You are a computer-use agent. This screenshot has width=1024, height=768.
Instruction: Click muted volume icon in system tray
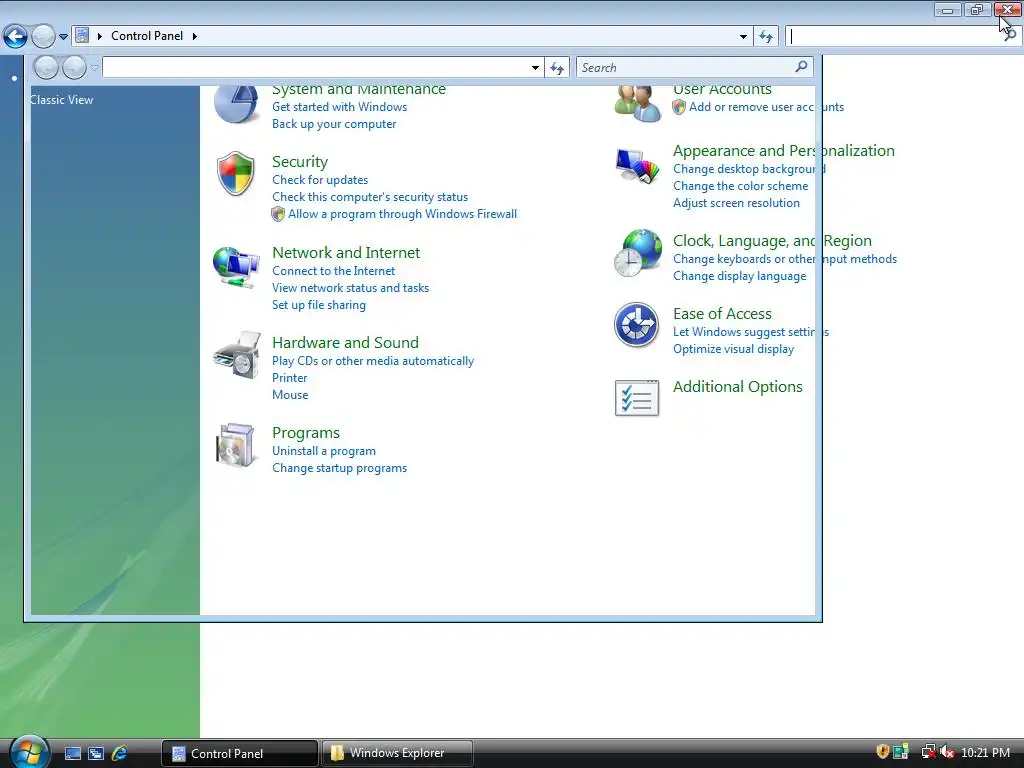947,752
